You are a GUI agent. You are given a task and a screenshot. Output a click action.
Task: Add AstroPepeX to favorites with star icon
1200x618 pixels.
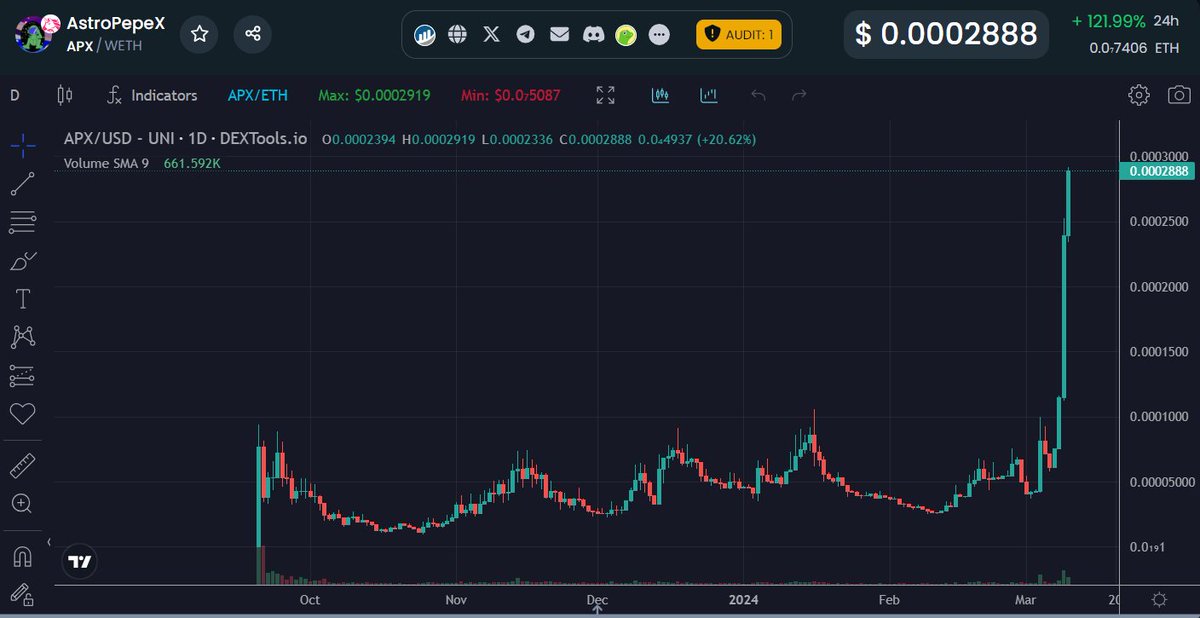tap(199, 34)
